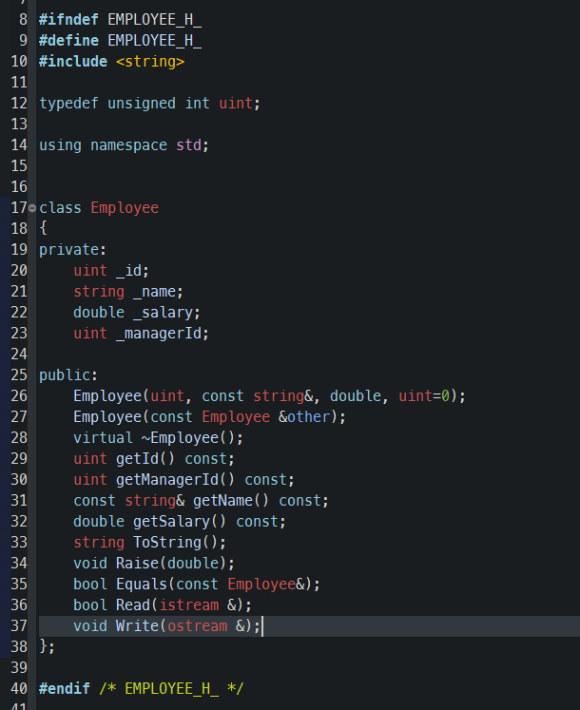The height and width of the screenshot is (710, 580).
Task: Click the public access specifier
Action: click(x=65, y=375)
